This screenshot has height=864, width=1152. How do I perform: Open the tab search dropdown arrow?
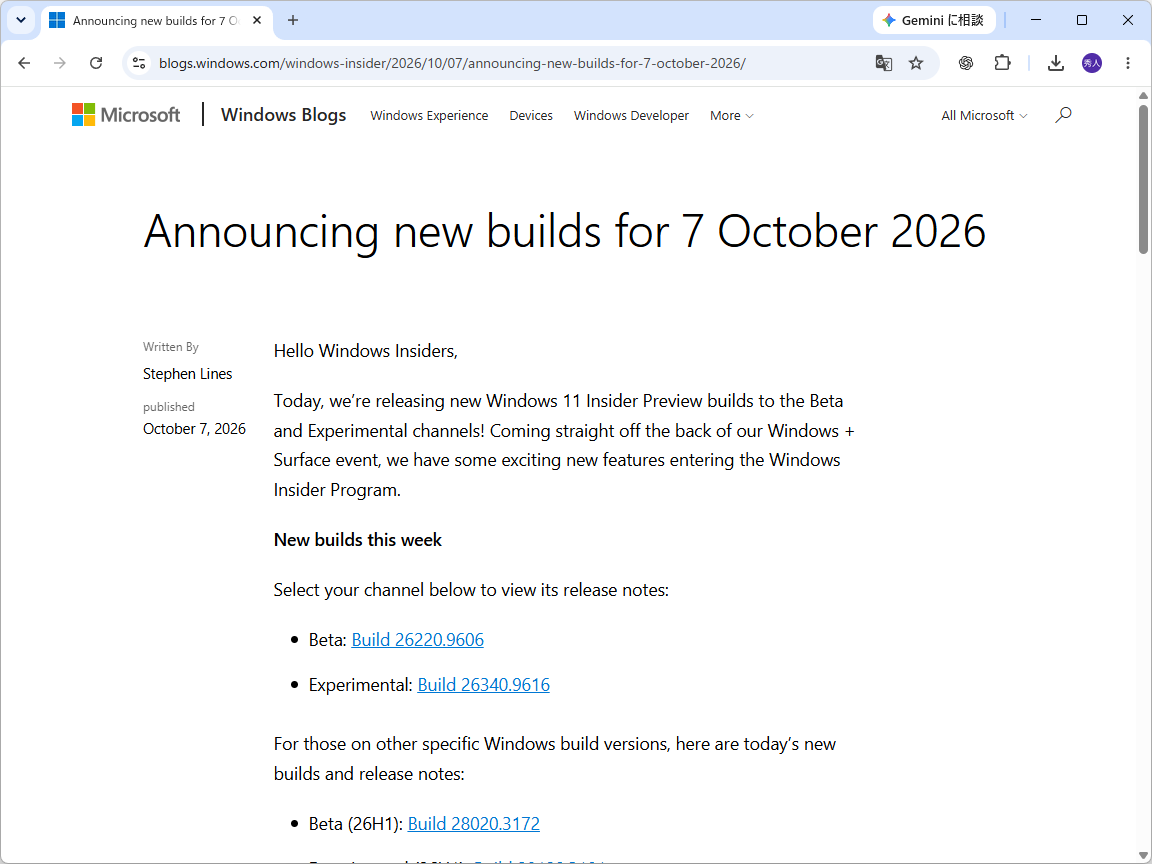point(21,21)
